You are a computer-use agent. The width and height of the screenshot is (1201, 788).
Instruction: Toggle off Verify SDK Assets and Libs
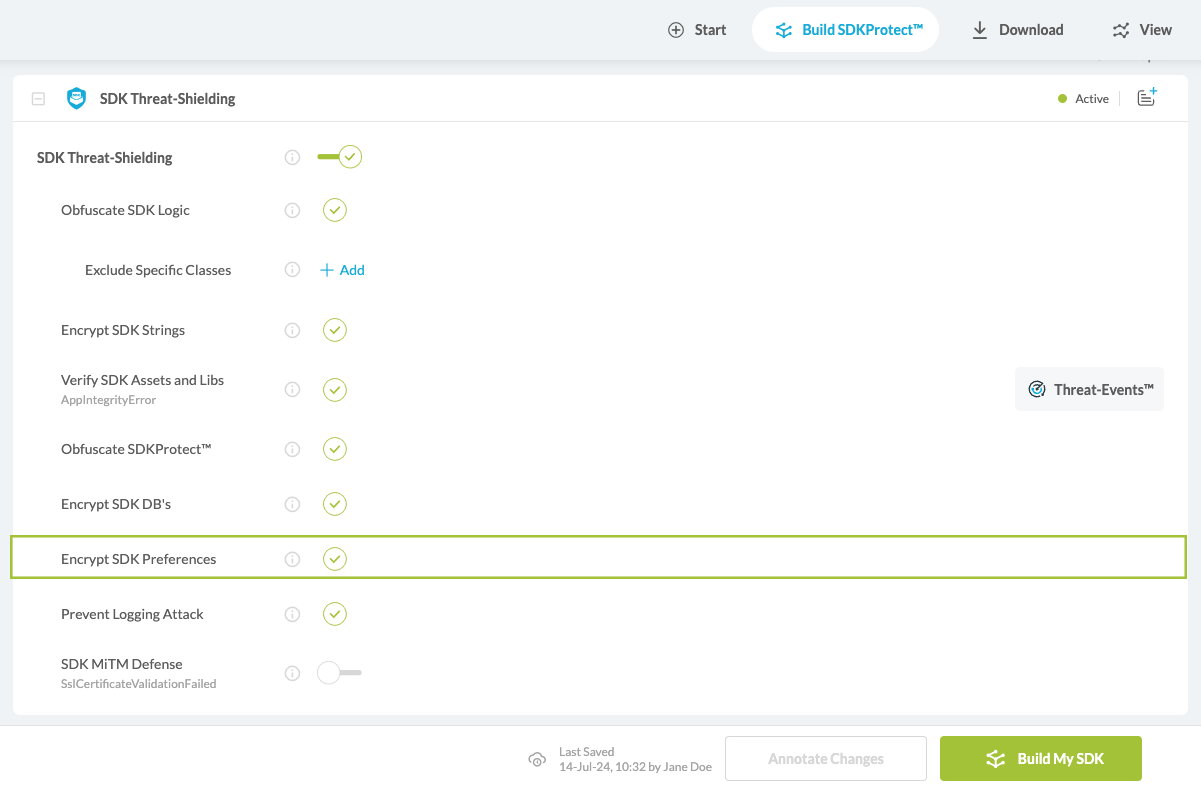[335, 389]
